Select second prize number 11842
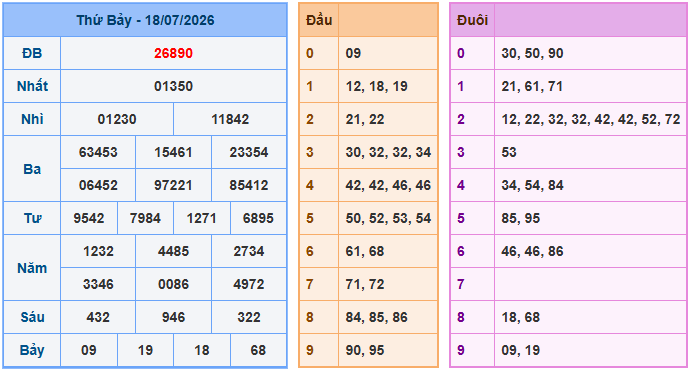The image size is (692, 371). coord(230,119)
